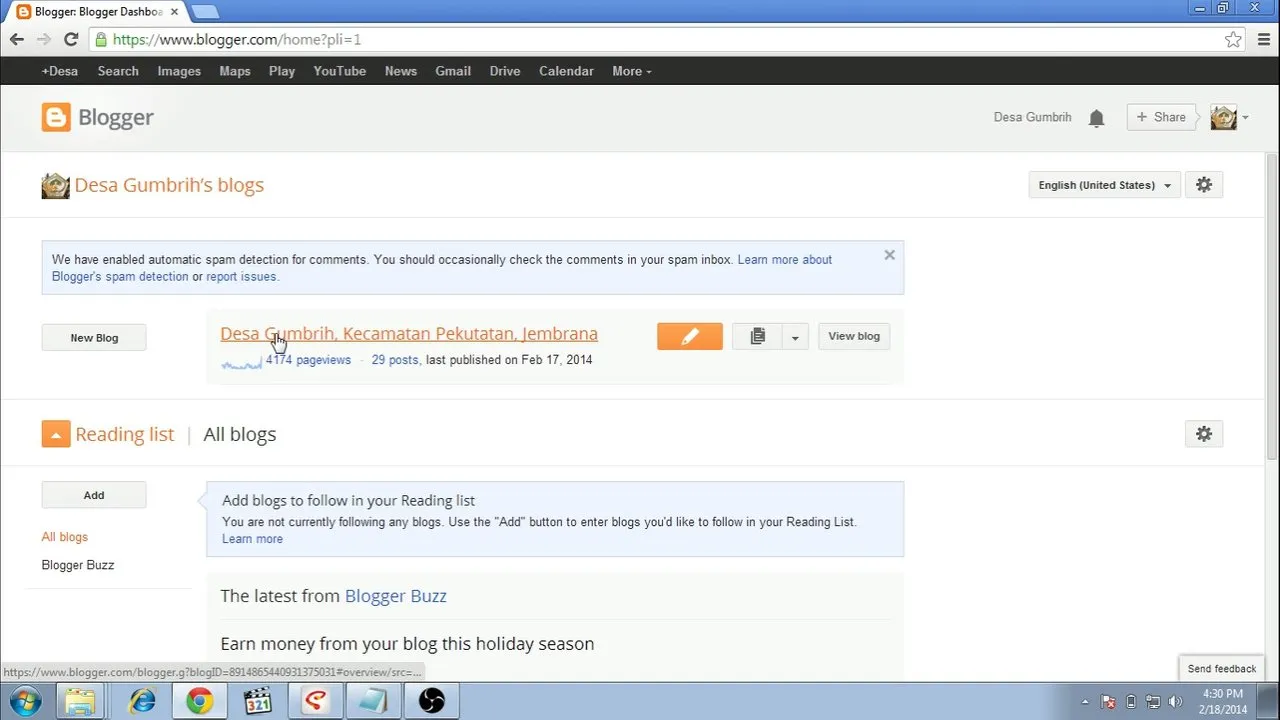Viewport: 1280px width, 720px height.
Task: Click the Blogger logo icon
Action: tap(56, 117)
